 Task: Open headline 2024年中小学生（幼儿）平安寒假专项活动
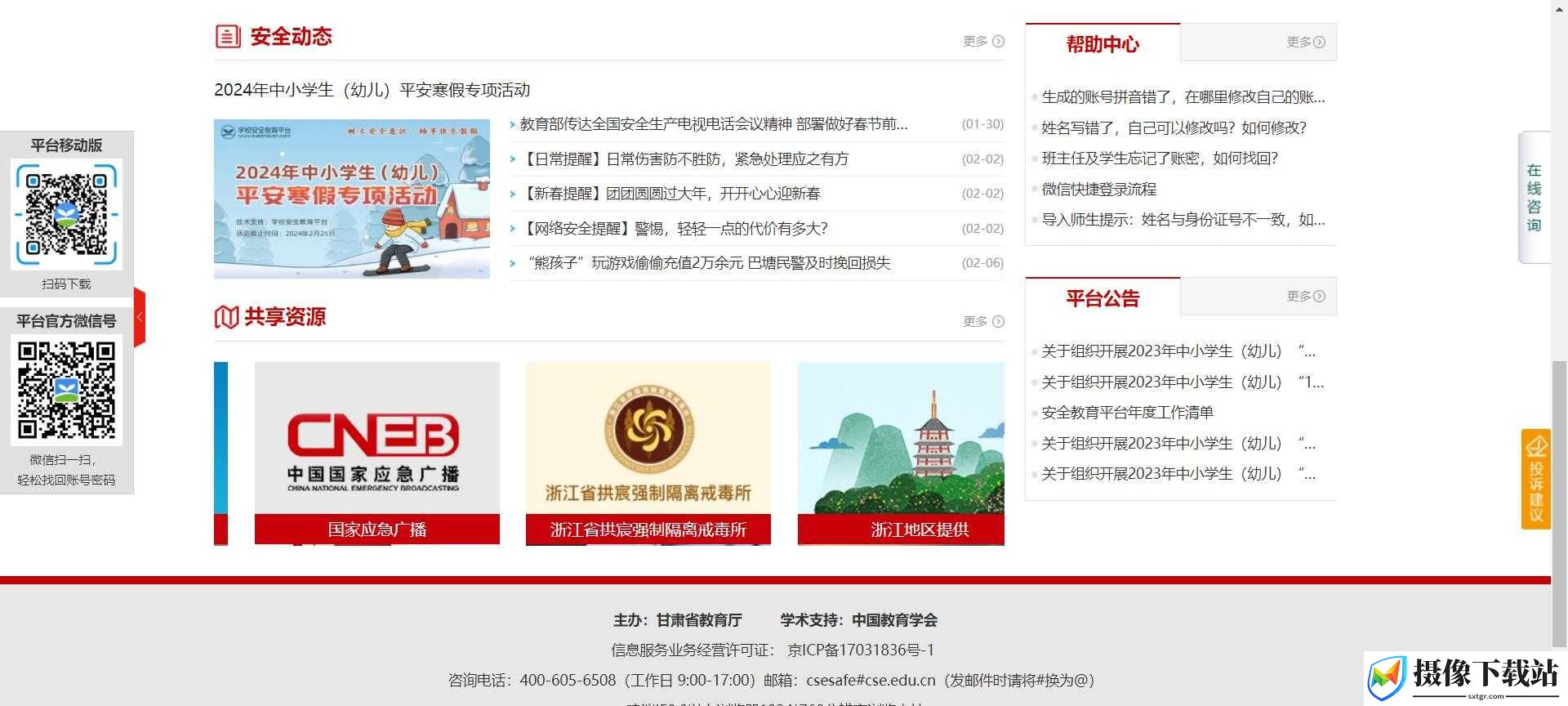[x=372, y=90]
